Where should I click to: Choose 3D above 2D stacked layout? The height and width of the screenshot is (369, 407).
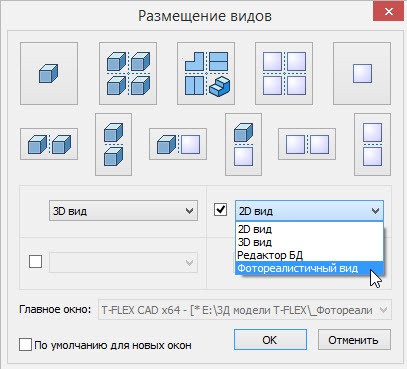click(244, 144)
